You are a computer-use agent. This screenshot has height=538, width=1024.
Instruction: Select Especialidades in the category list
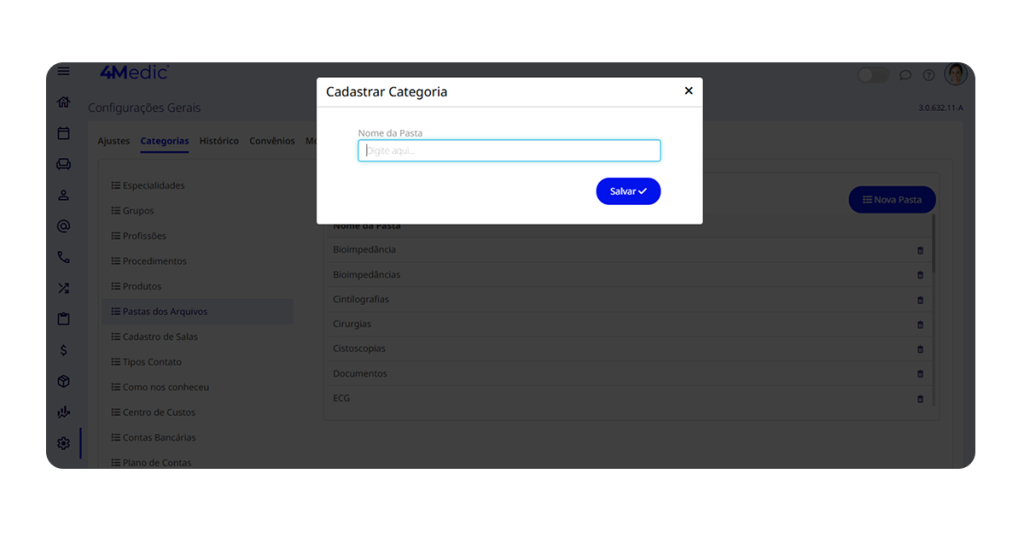pos(153,186)
